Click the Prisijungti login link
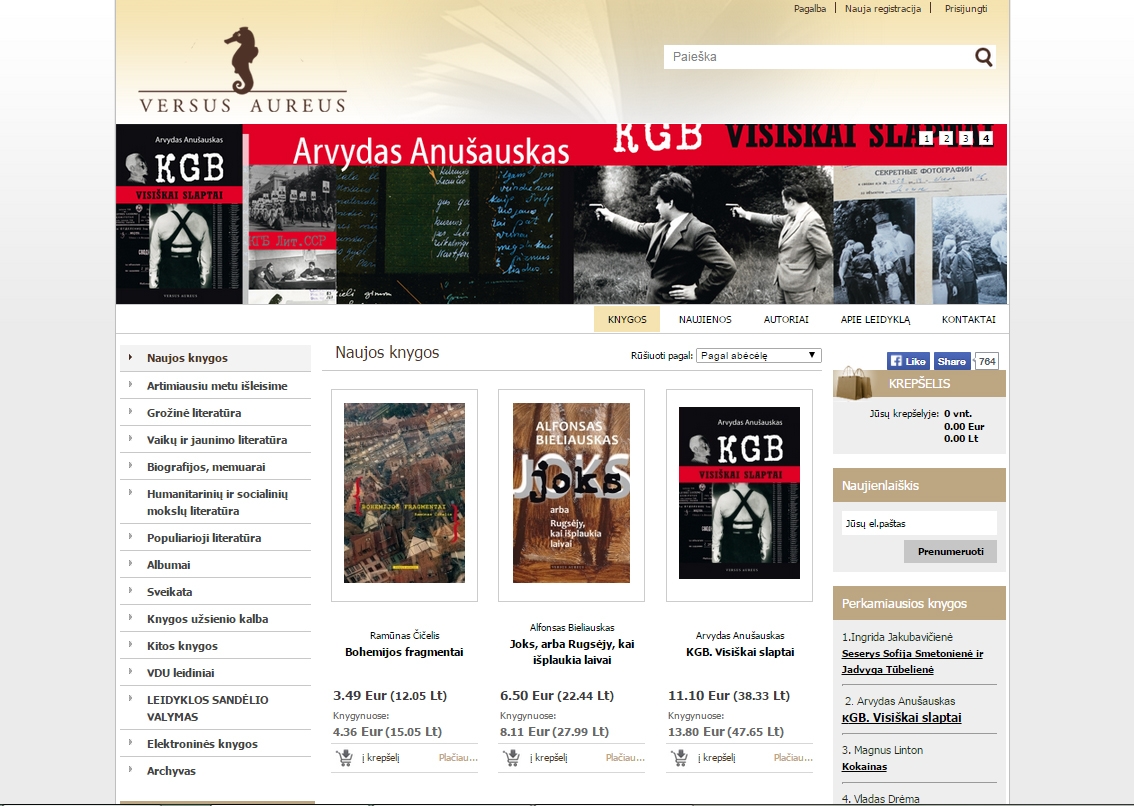 [x=965, y=9]
